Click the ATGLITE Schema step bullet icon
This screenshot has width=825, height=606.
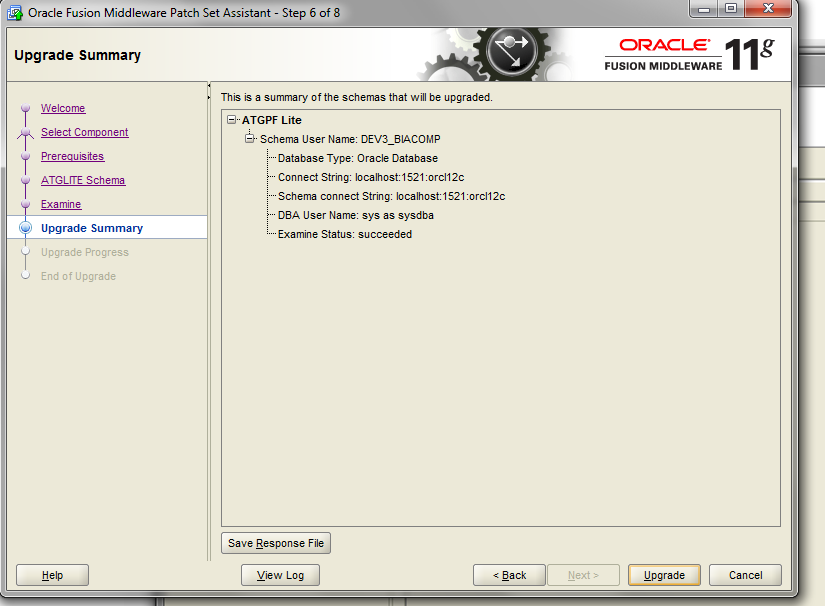25,180
